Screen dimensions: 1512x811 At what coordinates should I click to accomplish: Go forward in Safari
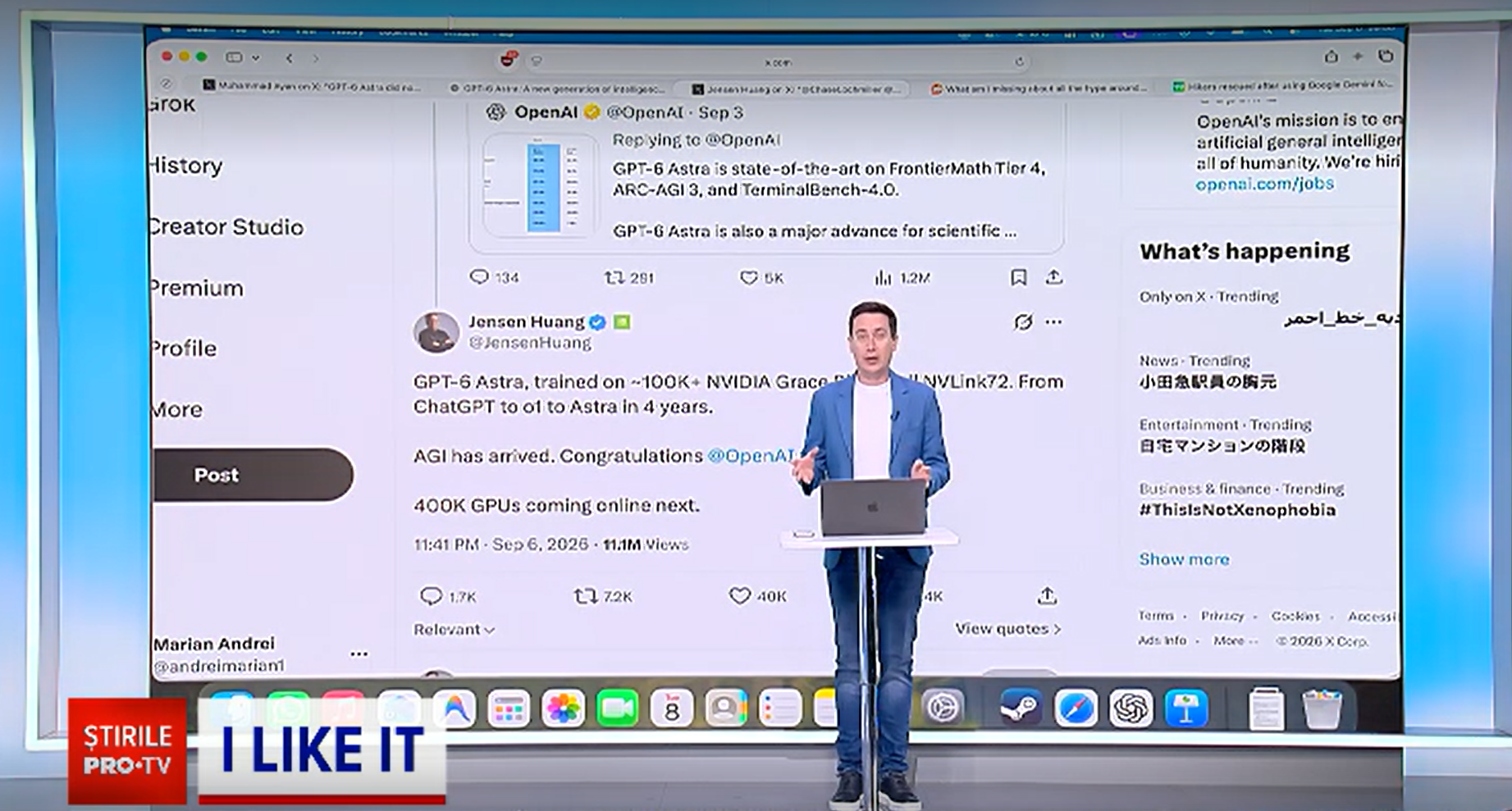point(315,58)
